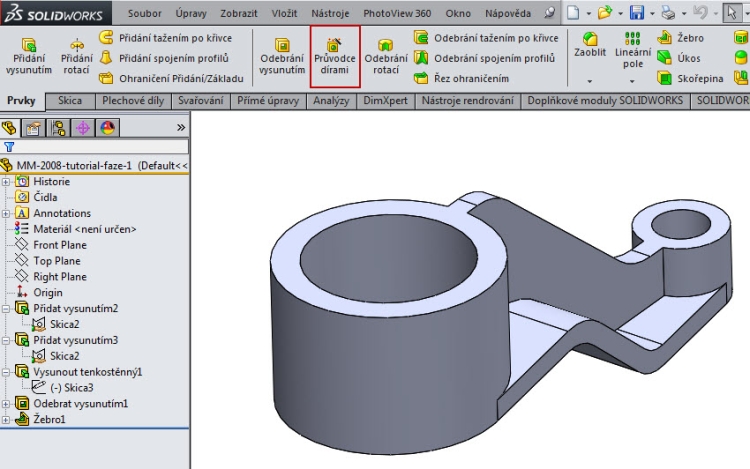The height and width of the screenshot is (469, 750).
Task: Open Průvodce dírami hole wizard
Action: point(335,56)
